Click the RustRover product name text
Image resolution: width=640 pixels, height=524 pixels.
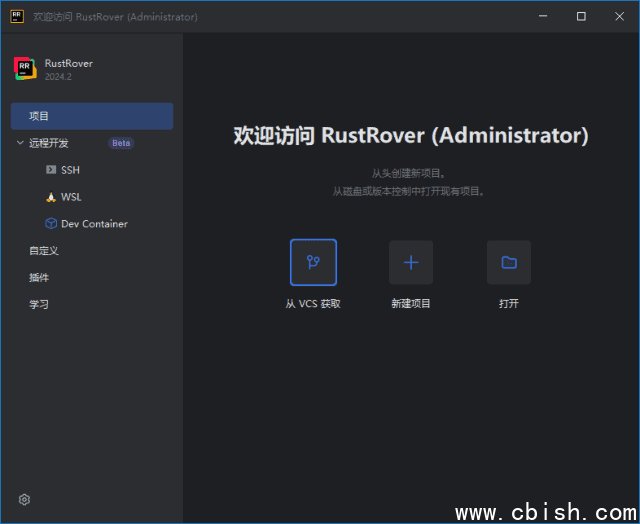tap(69, 63)
